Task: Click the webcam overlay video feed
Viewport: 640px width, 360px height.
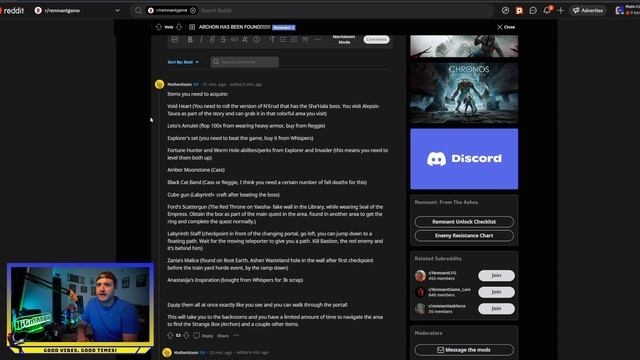Action: [80, 305]
